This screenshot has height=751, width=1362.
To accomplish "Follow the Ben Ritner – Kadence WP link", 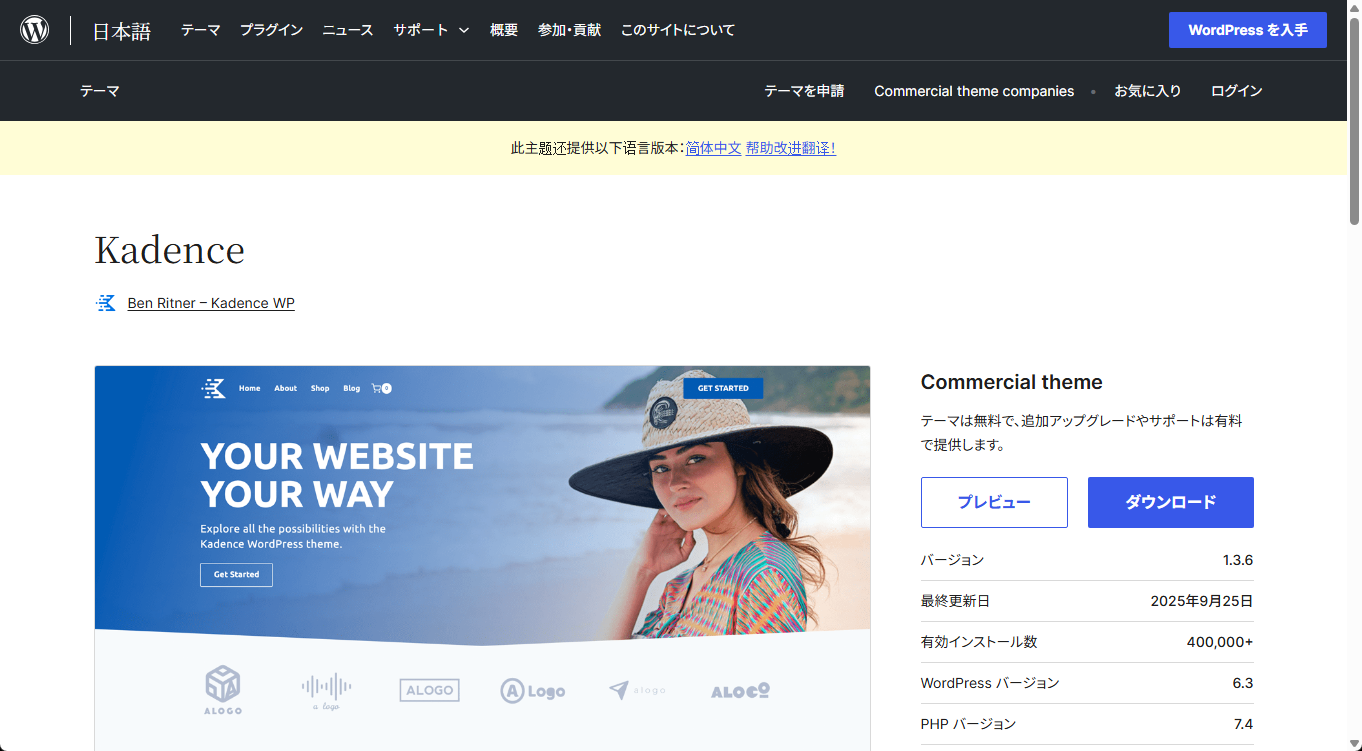I will 211,303.
